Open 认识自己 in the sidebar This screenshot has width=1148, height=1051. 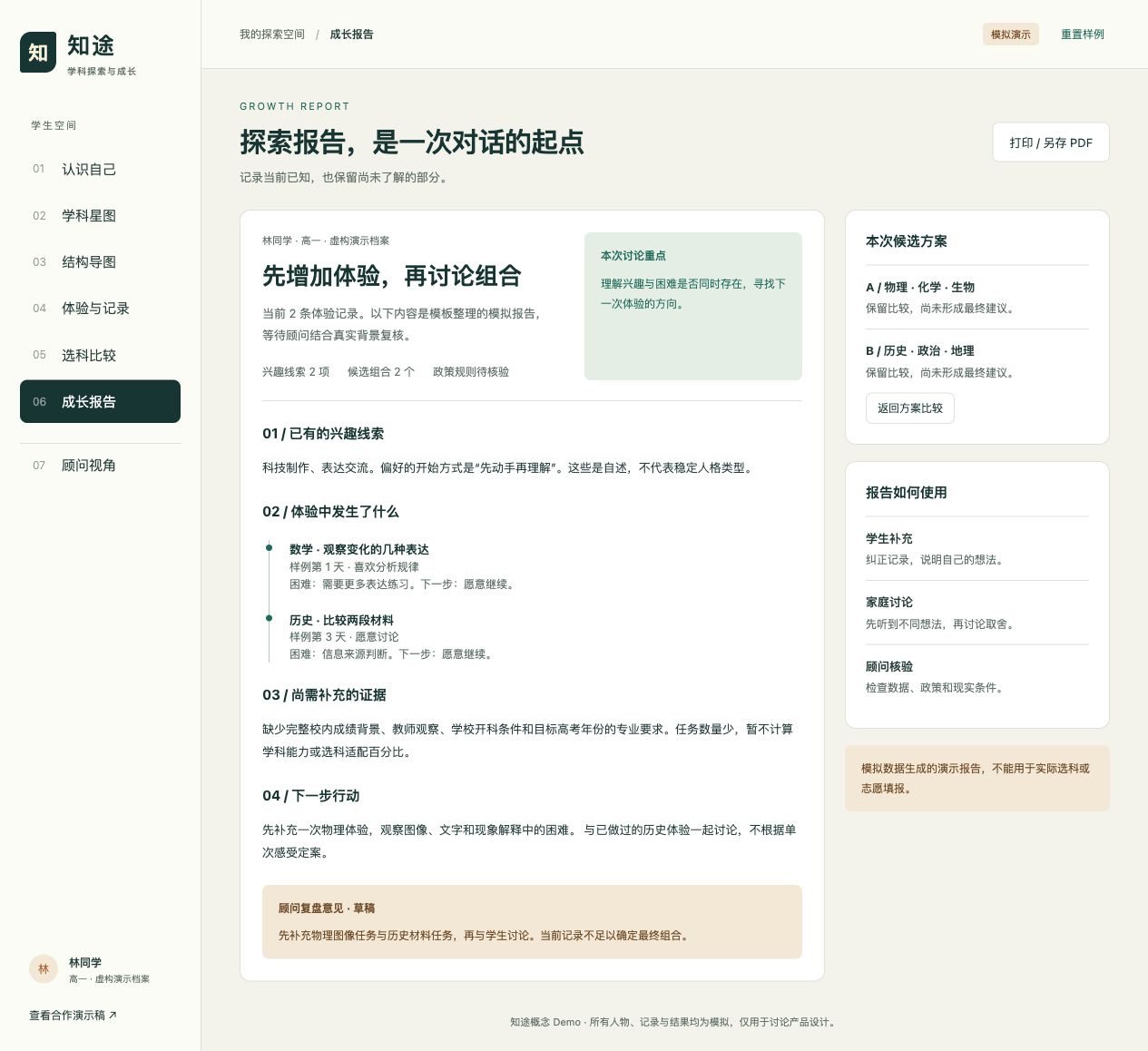[x=100, y=169]
